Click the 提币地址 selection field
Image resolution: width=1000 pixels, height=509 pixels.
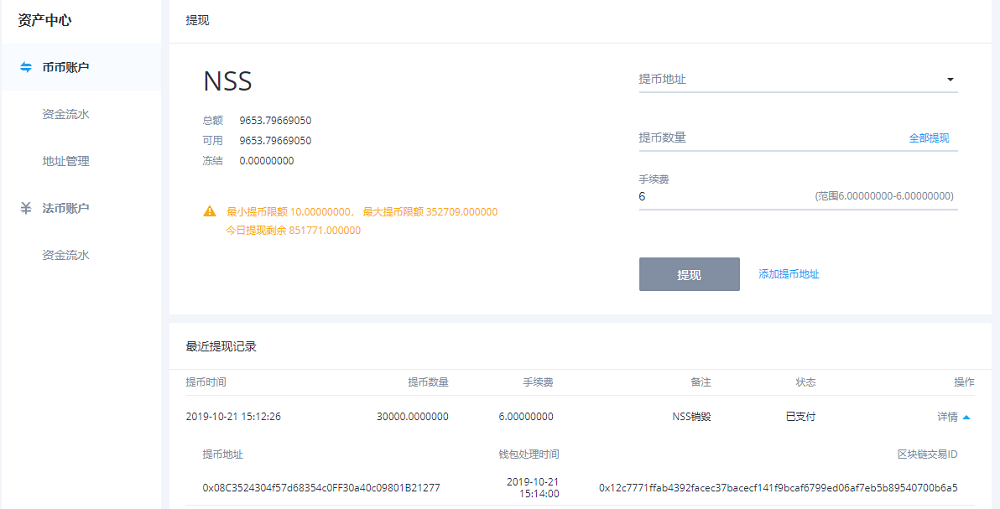click(x=798, y=80)
